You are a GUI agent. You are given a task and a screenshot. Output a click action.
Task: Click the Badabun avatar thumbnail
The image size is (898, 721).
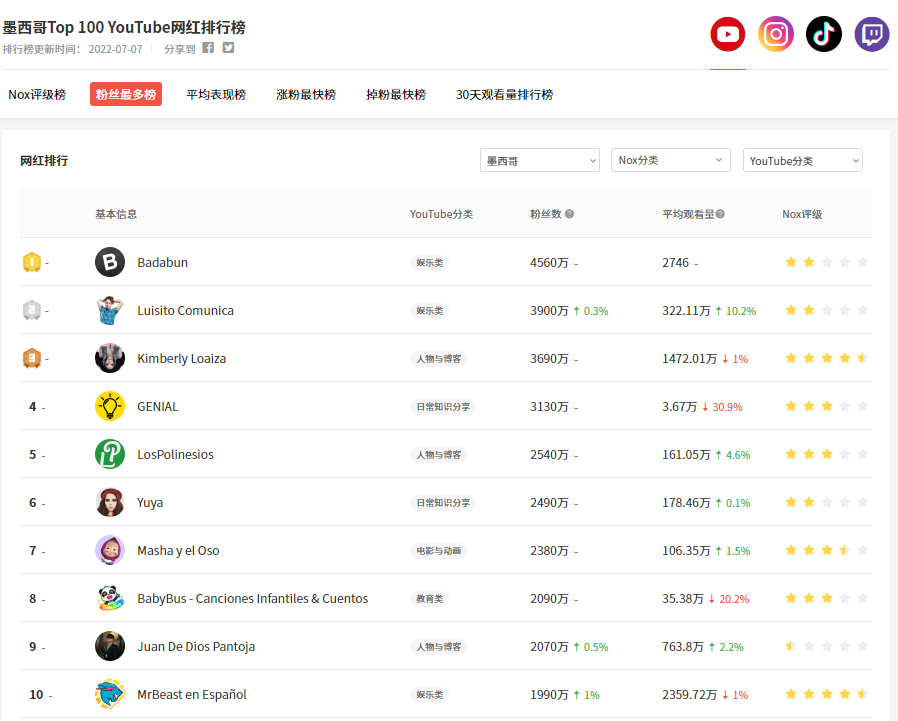[x=110, y=263]
